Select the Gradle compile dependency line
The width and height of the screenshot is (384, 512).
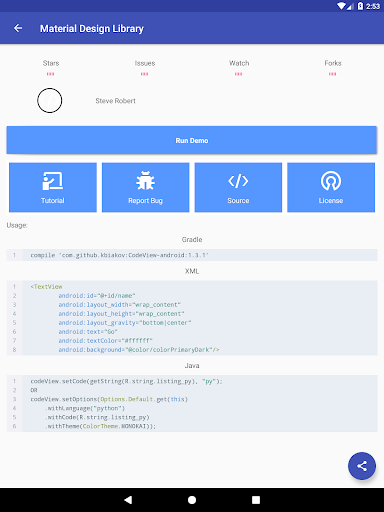[x=119, y=255]
